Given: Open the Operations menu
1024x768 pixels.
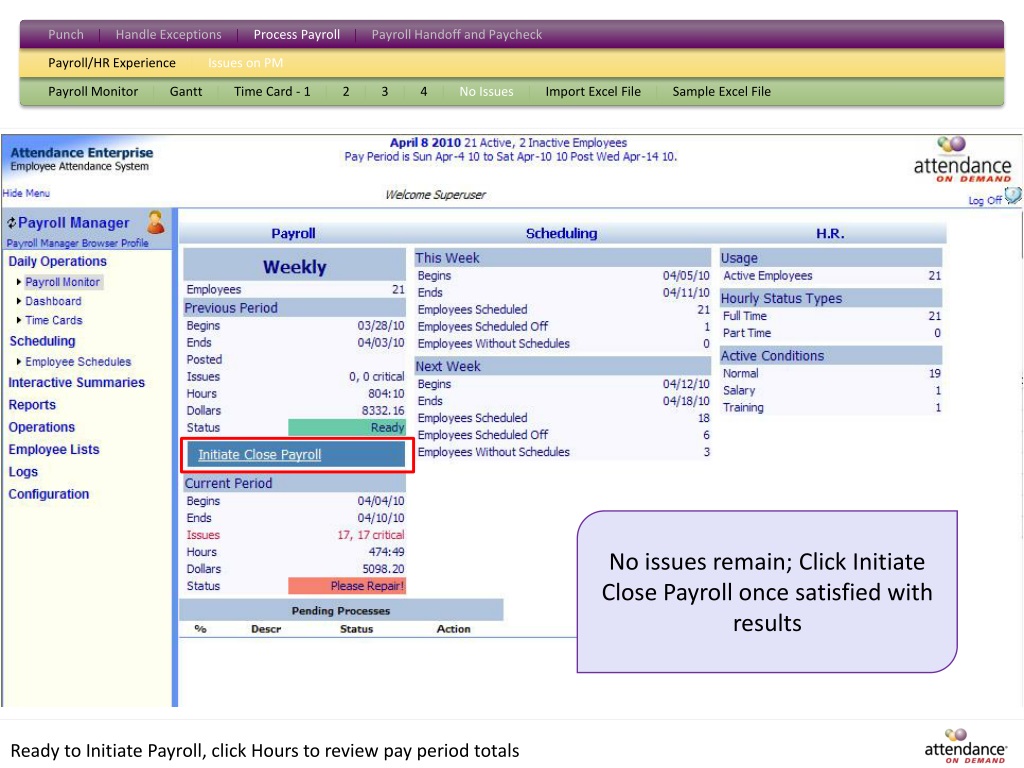Looking at the screenshot, I should click(42, 427).
